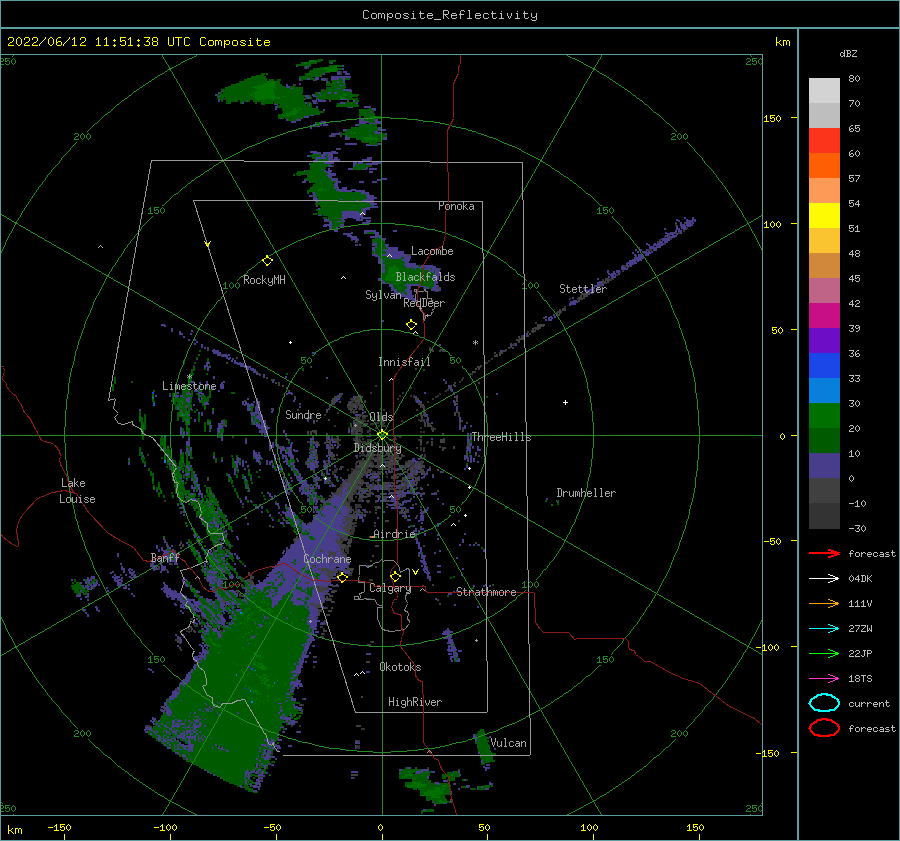This screenshot has width=900, height=841.
Task: Click the Drumheller city label
Action: [586, 493]
